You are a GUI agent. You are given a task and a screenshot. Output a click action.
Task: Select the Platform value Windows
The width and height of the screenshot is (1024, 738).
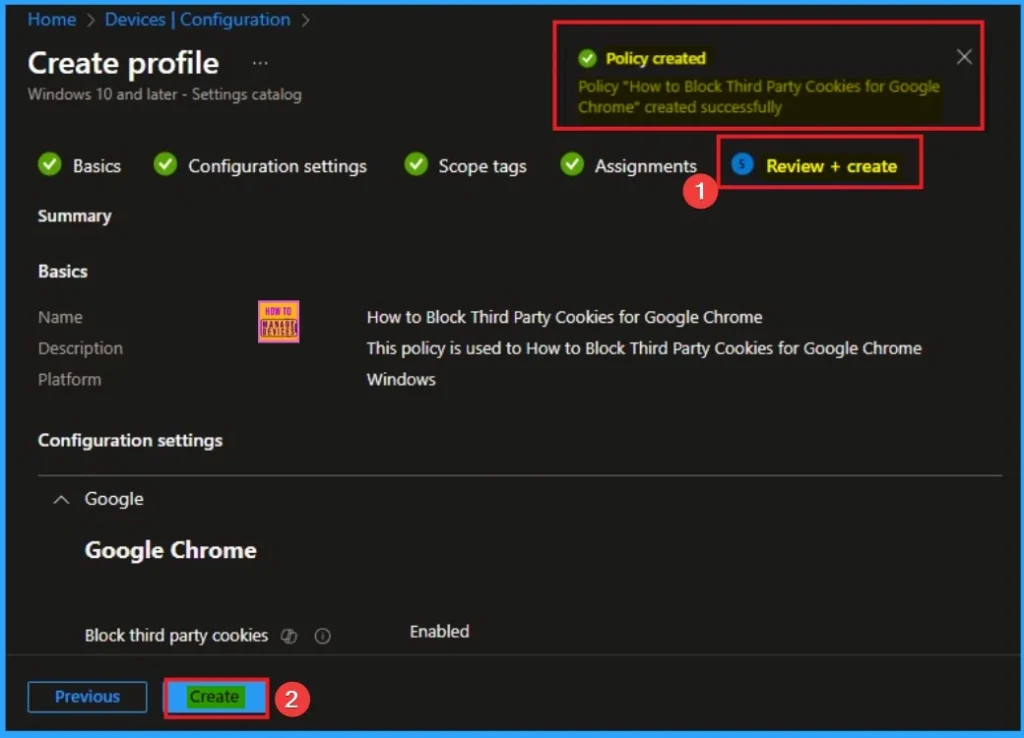coord(401,379)
